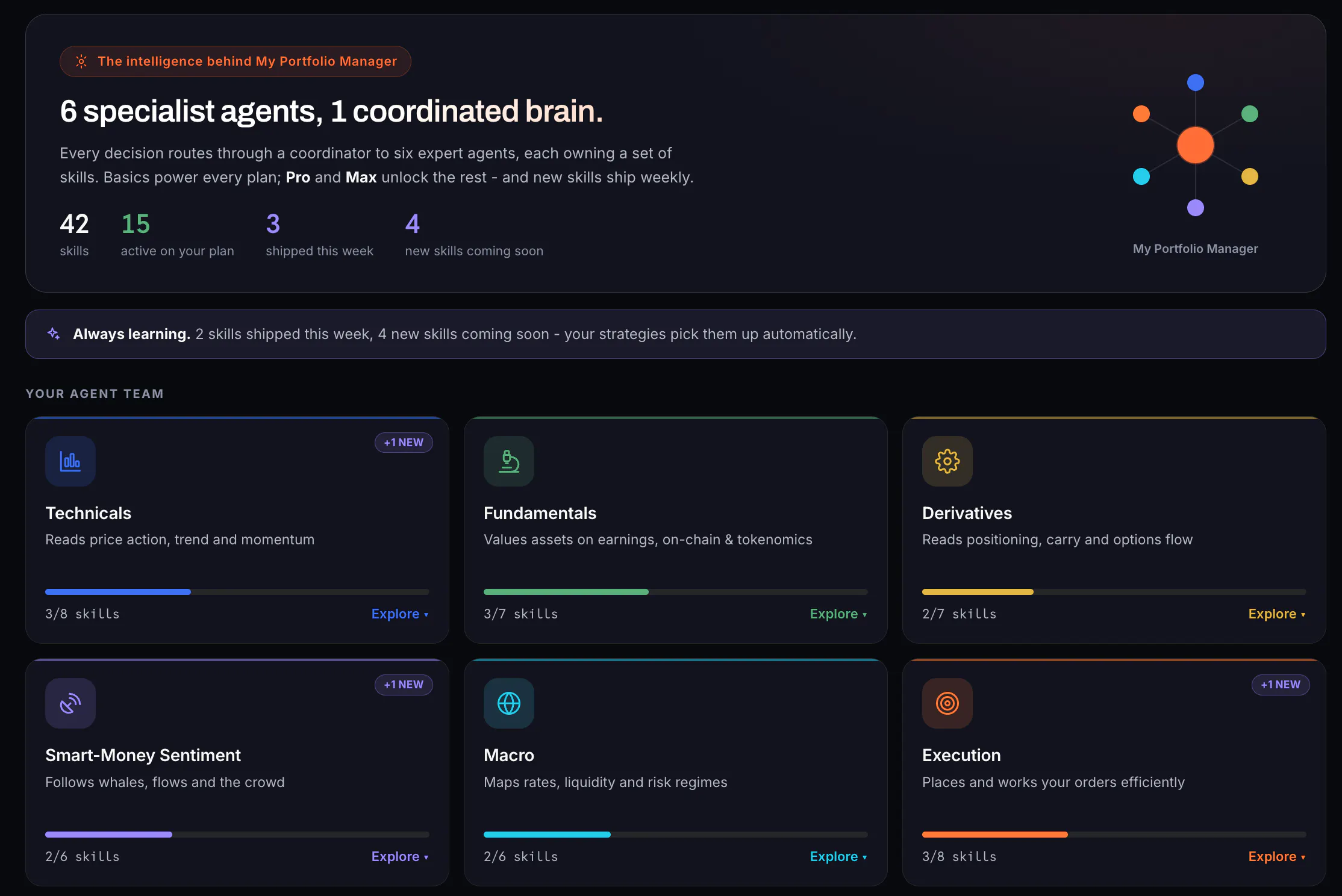Screen dimensions: 1342x896
Task: Click the Macro cyan skills progress bar
Action: pyautogui.click(x=676, y=835)
